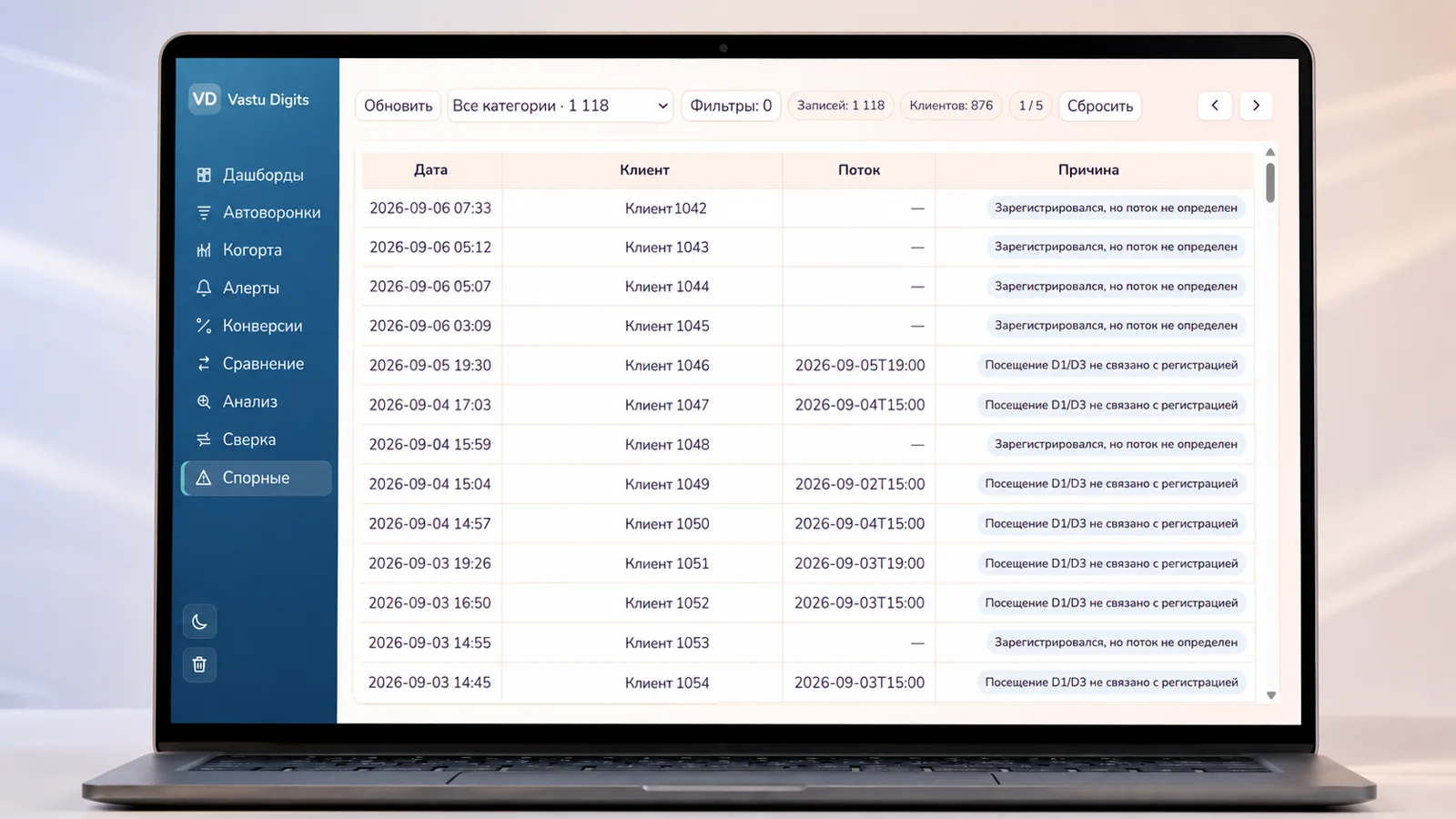Viewport: 1456px width, 819px height.
Task: Click the Сверка icon in sidebar
Action: [x=204, y=440]
